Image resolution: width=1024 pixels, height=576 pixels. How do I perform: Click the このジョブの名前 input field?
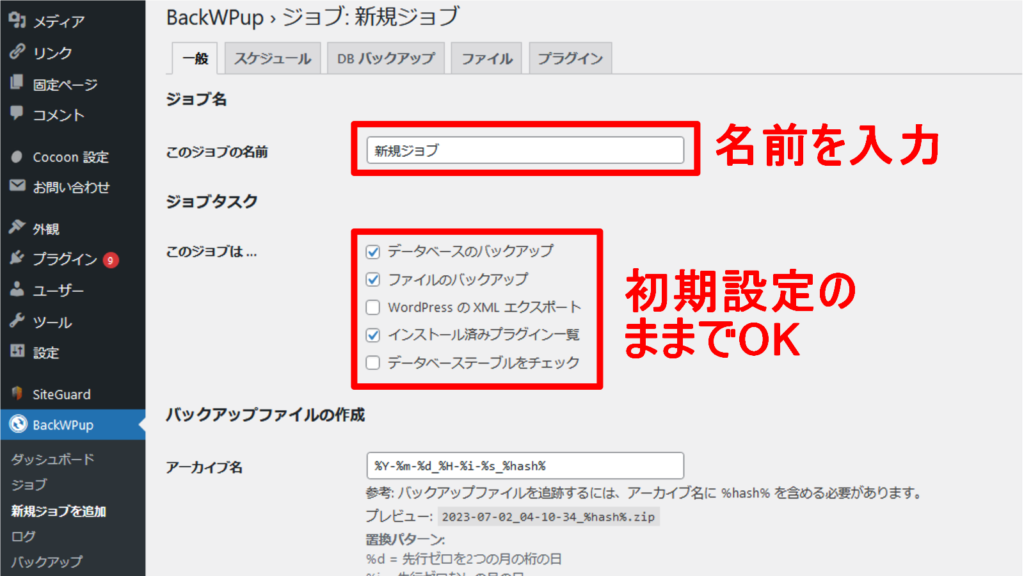(x=525, y=150)
